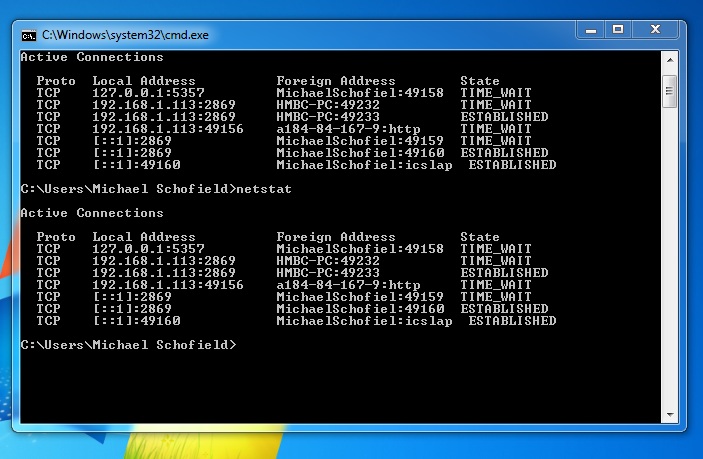Click MichaelSchofiel:49158 in the second table
Viewport: 703px width, 459px height.
pyautogui.click(x=360, y=249)
